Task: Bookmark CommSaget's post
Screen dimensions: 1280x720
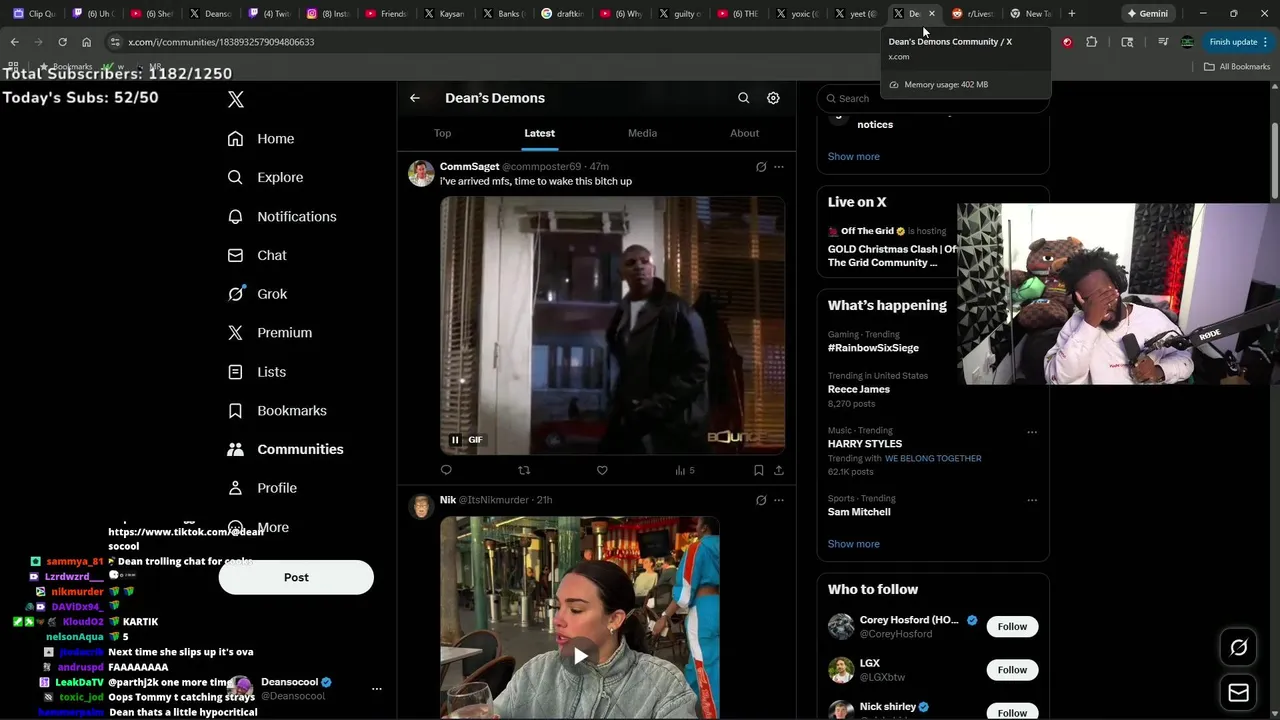Action: (759, 470)
